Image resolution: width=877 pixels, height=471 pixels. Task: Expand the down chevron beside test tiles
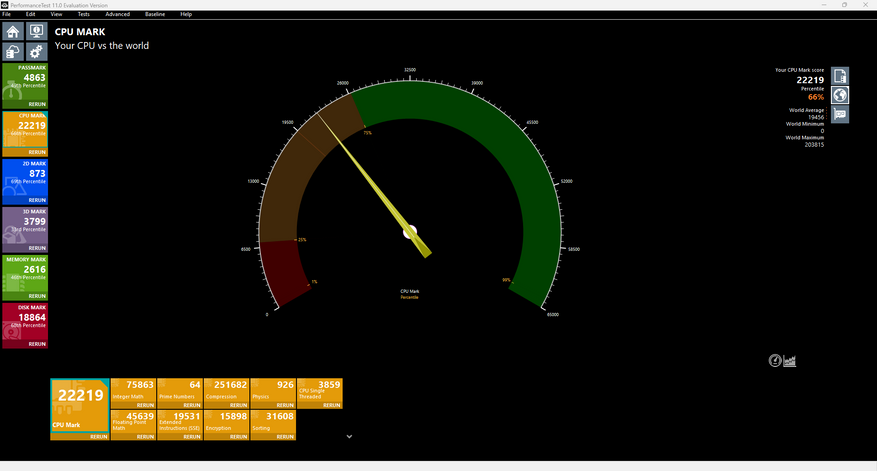349,436
